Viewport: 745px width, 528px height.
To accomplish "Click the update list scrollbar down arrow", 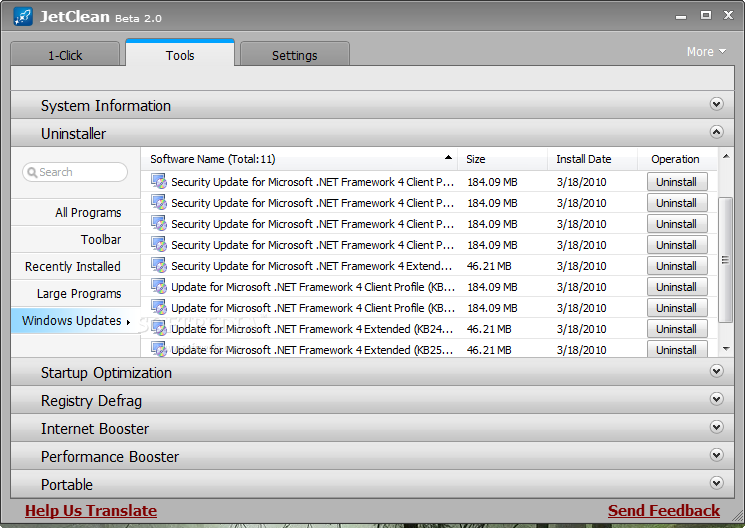I will (x=726, y=349).
